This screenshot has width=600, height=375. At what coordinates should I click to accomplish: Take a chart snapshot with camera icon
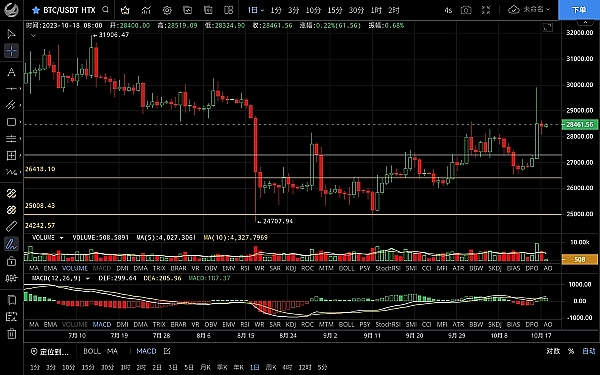tap(466, 10)
